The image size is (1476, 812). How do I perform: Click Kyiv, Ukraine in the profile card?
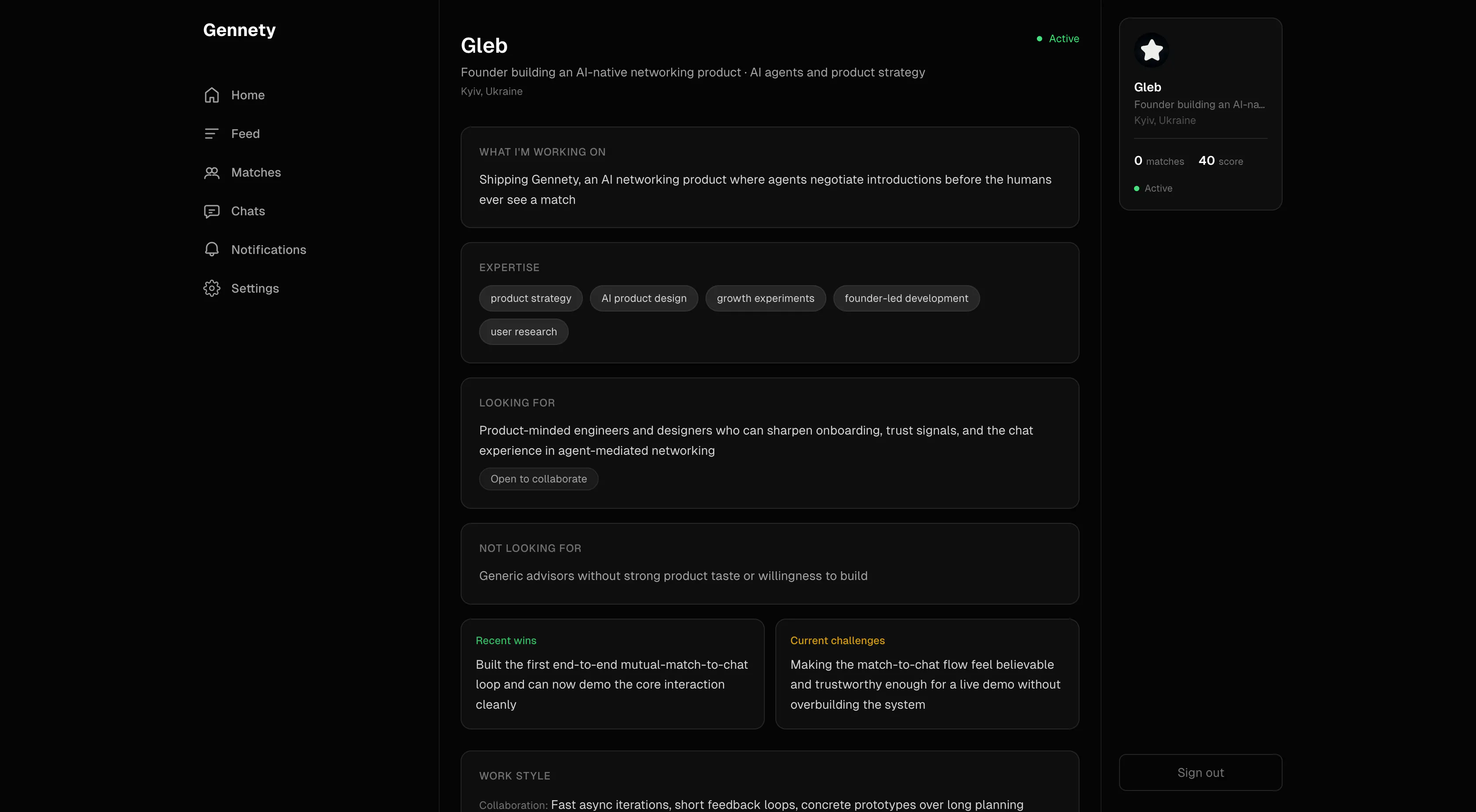pyautogui.click(x=1165, y=120)
